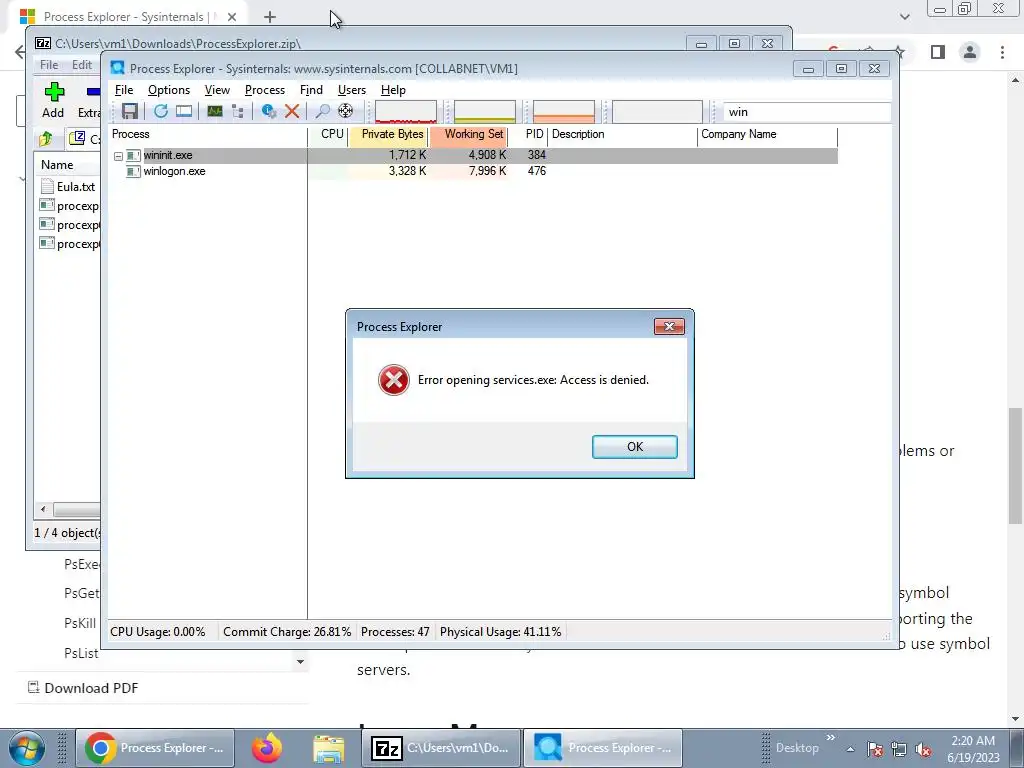Show hidden tray icons arrow
This screenshot has width=1024, height=768.
pos(850,749)
